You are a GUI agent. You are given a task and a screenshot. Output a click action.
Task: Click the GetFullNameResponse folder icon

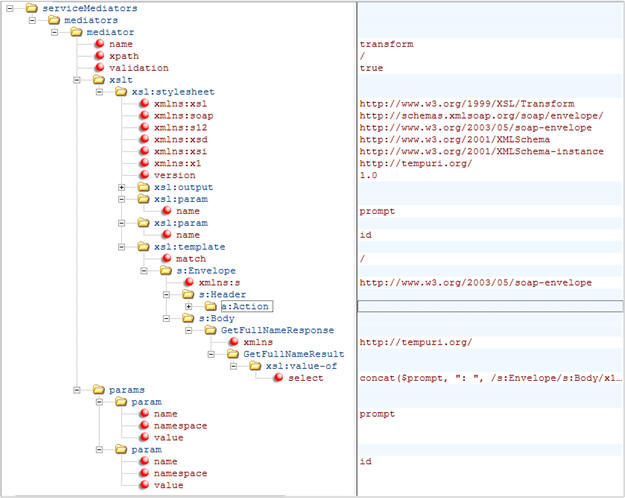(x=210, y=330)
